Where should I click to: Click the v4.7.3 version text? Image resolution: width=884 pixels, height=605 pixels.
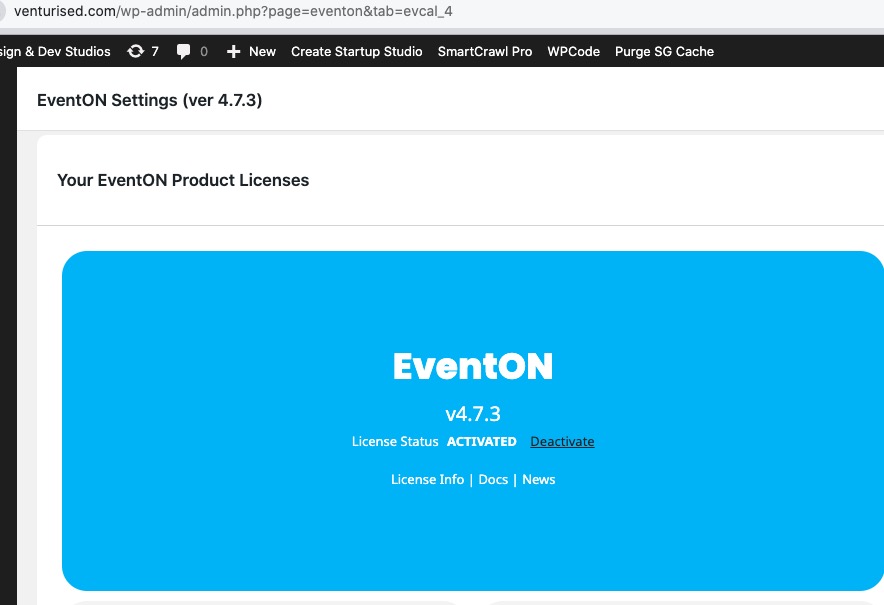pyautogui.click(x=472, y=414)
